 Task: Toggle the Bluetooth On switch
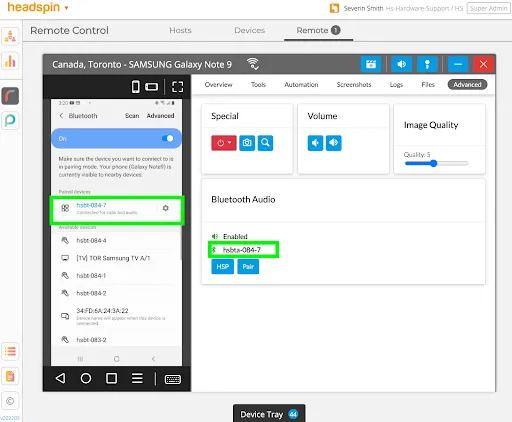click(168, 138)
